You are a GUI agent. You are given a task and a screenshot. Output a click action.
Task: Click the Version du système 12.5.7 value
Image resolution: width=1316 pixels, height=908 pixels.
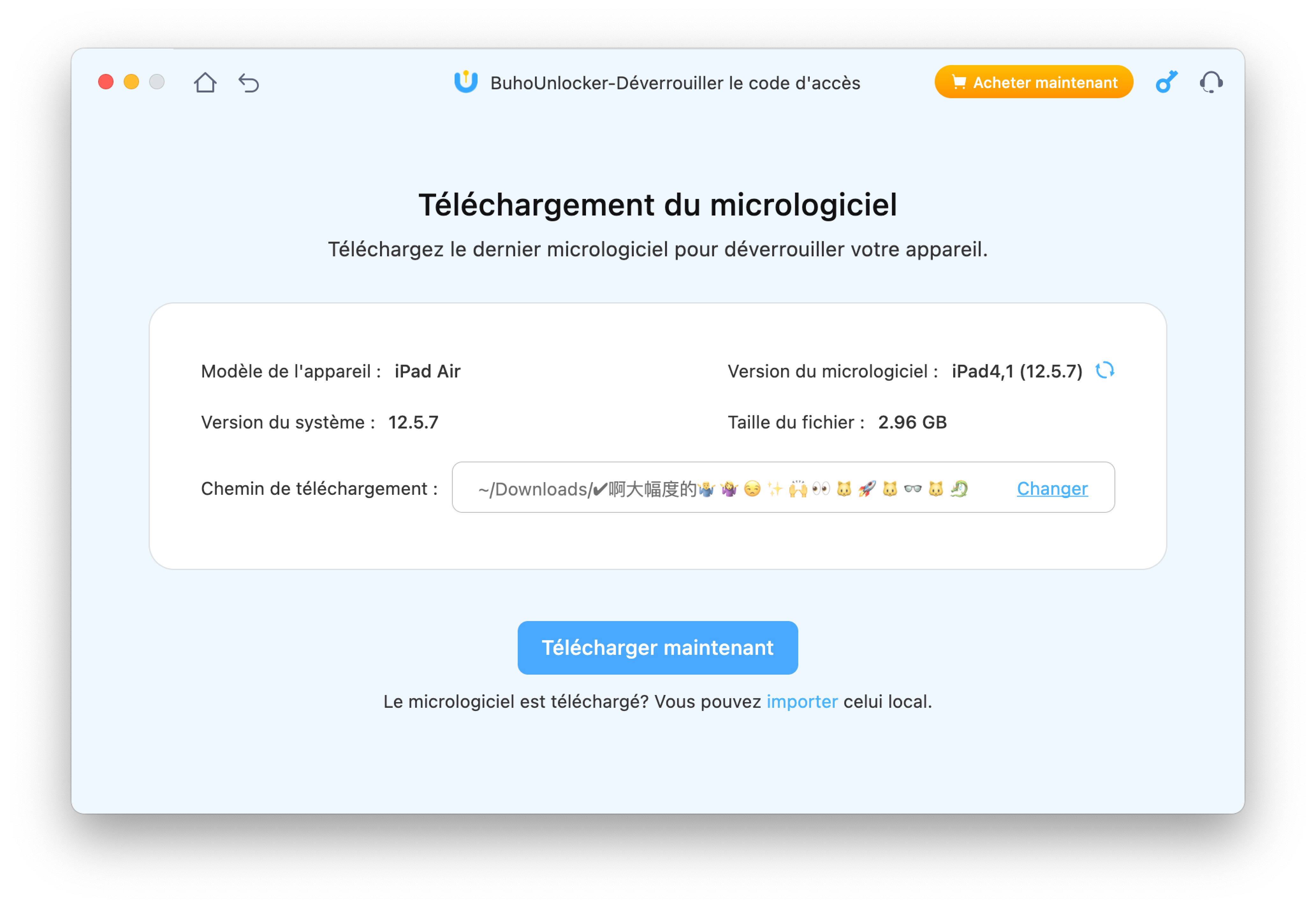click(x=413, y=422)
